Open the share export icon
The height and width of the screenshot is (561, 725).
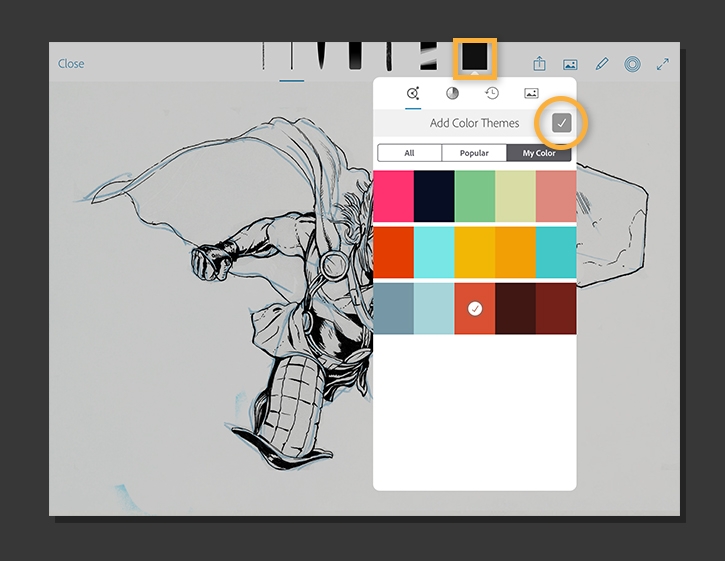pos(539,64)
